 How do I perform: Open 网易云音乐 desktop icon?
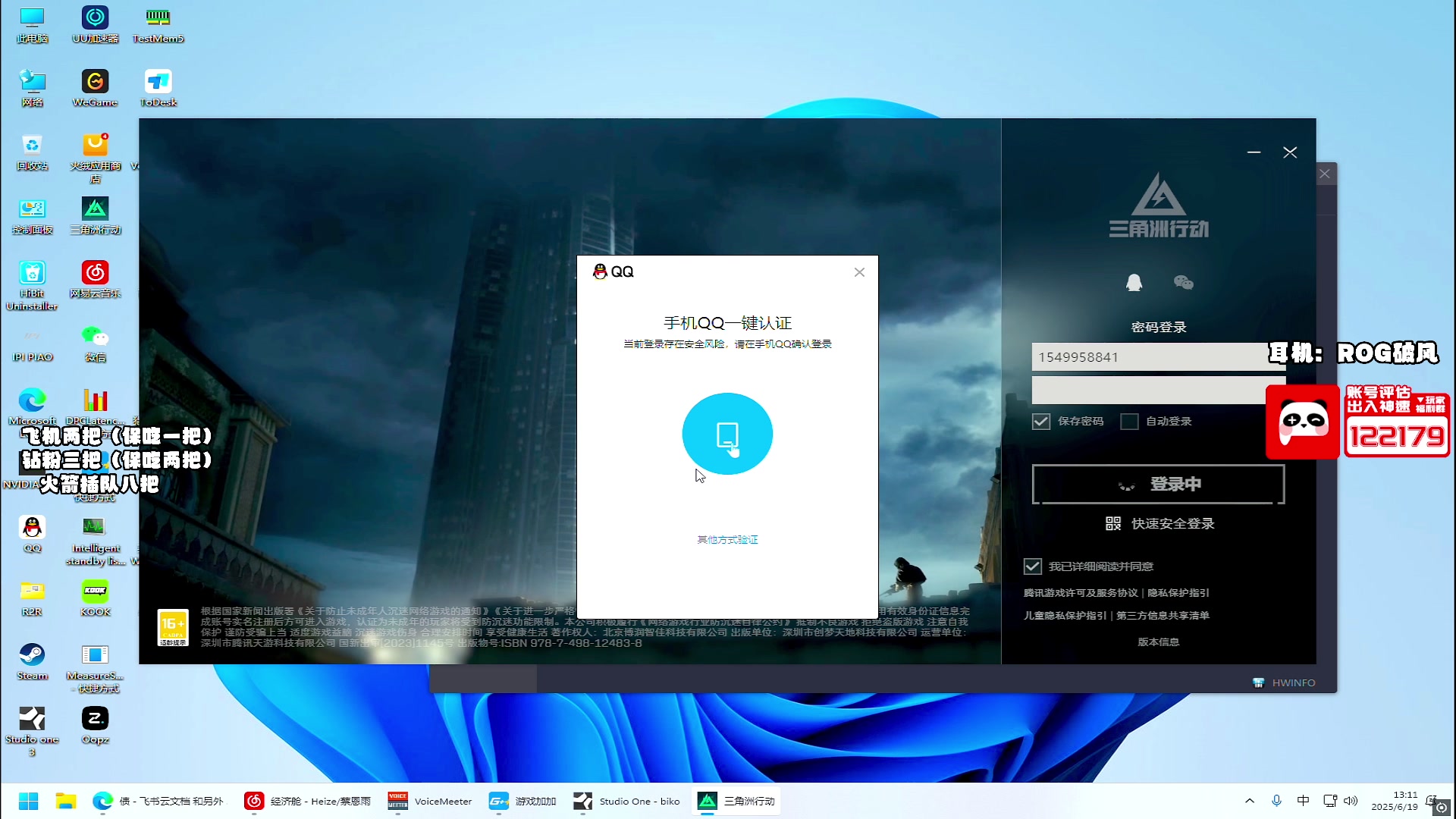coord(95,280)
